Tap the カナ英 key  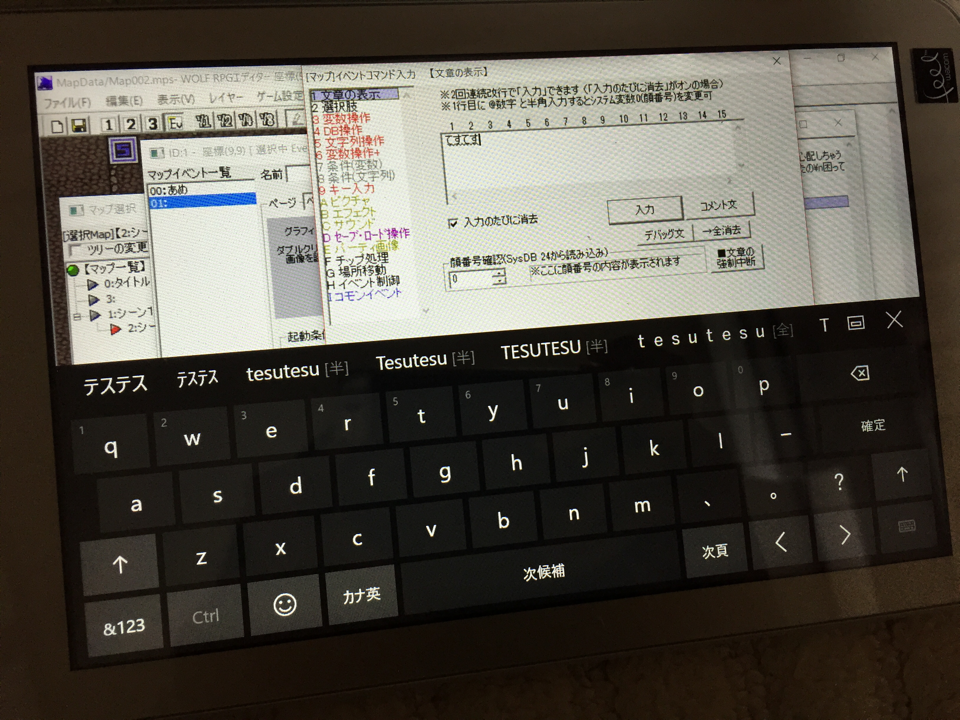(362, 596)
